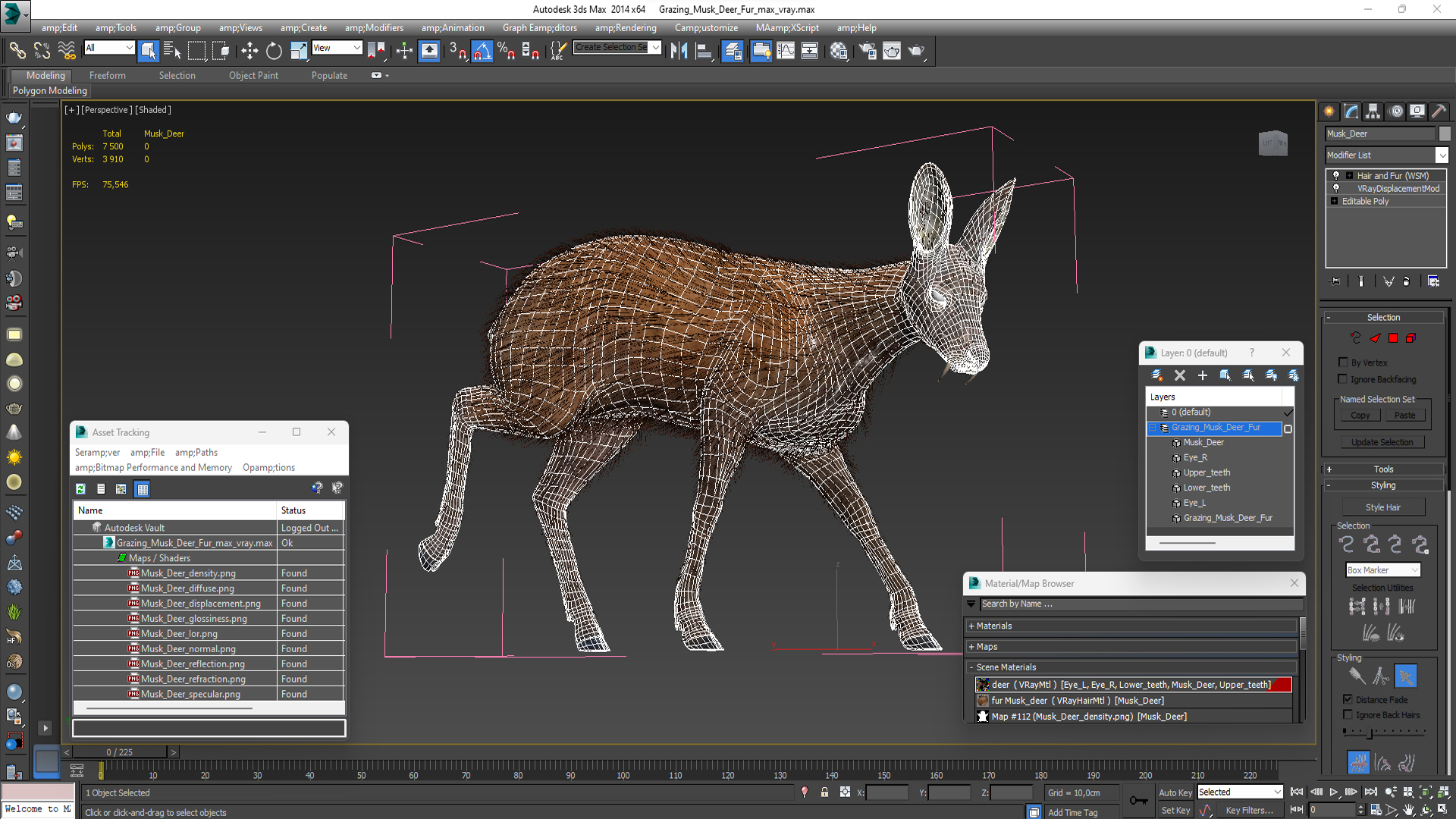Select the Rotate transform tool

click(274, 51)
